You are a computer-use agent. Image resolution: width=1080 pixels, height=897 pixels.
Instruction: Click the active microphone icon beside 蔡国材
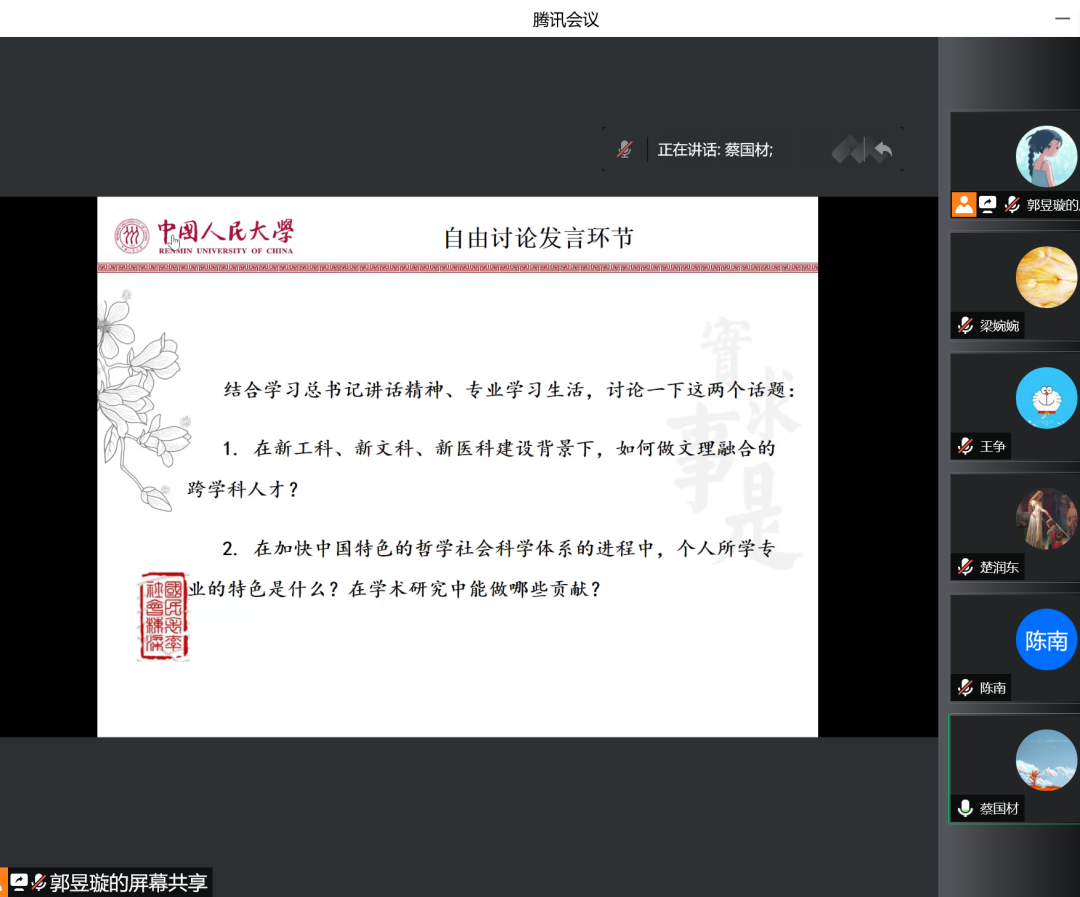pyautogui.click(x=965, y=808)
